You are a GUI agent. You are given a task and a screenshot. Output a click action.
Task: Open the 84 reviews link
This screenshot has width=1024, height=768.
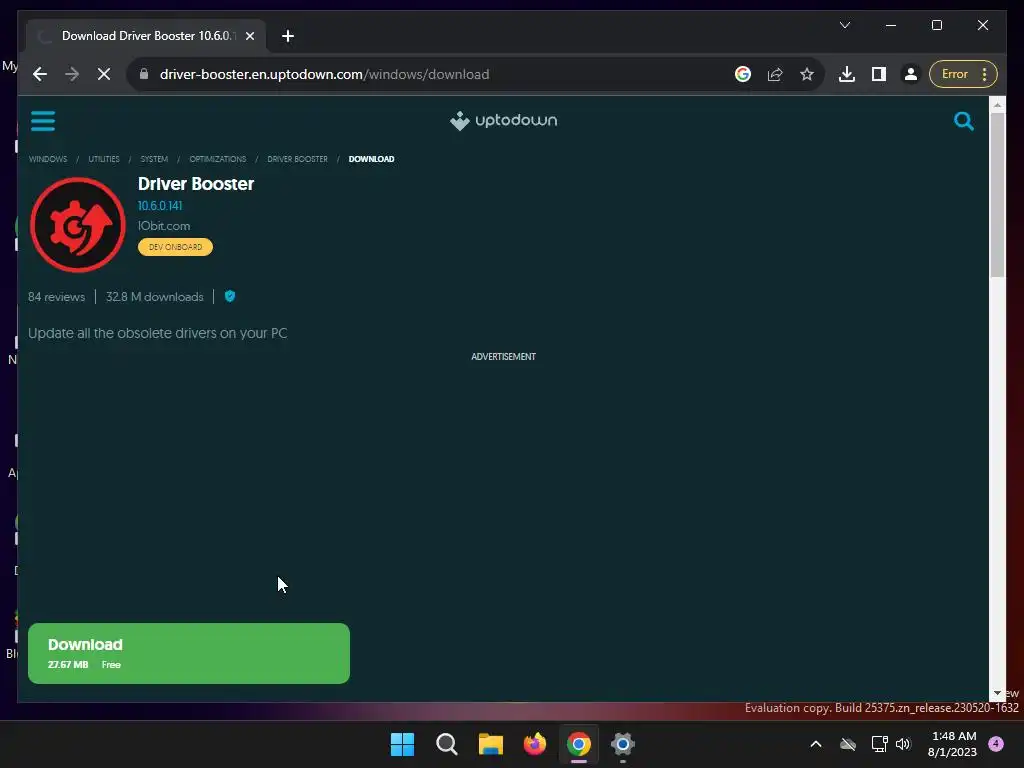[56, 296]
